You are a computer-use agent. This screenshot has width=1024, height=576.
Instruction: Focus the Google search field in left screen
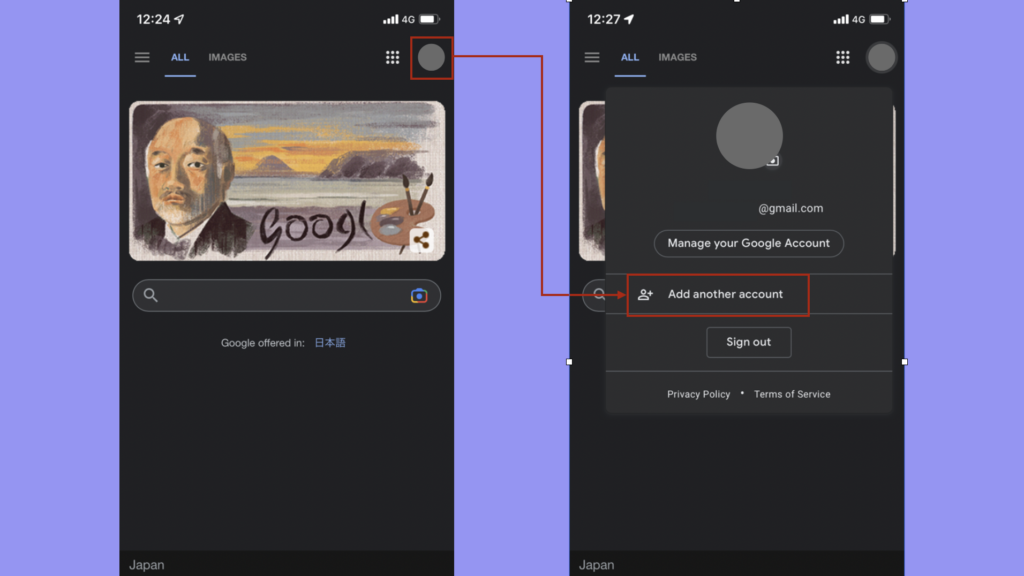coord(286,295)
